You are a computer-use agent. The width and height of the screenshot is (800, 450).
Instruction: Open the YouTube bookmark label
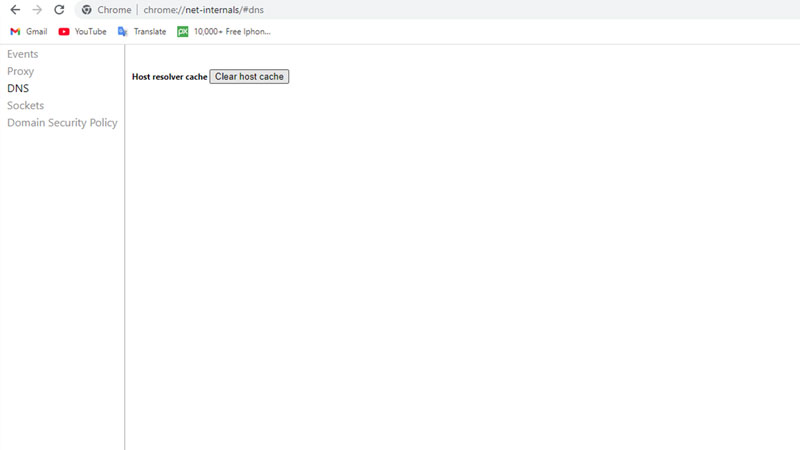tap(91, 32)
